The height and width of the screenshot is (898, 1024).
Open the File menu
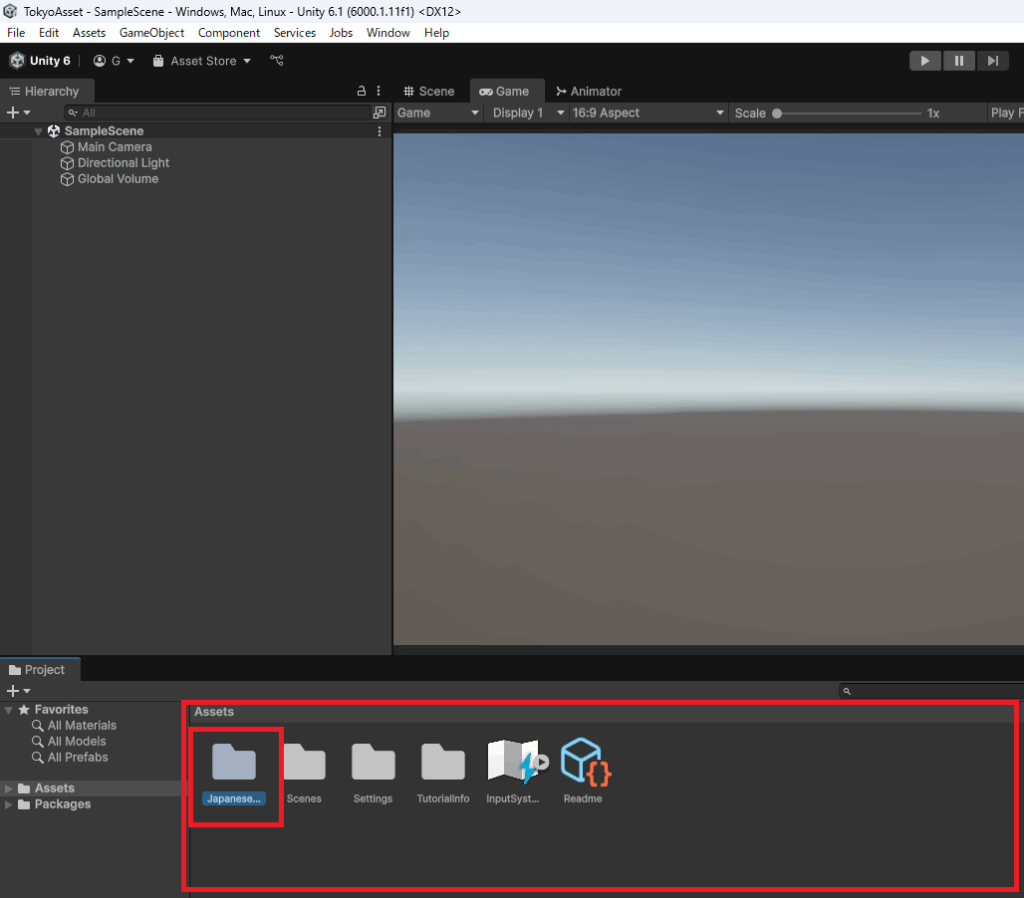coord(16,33)
